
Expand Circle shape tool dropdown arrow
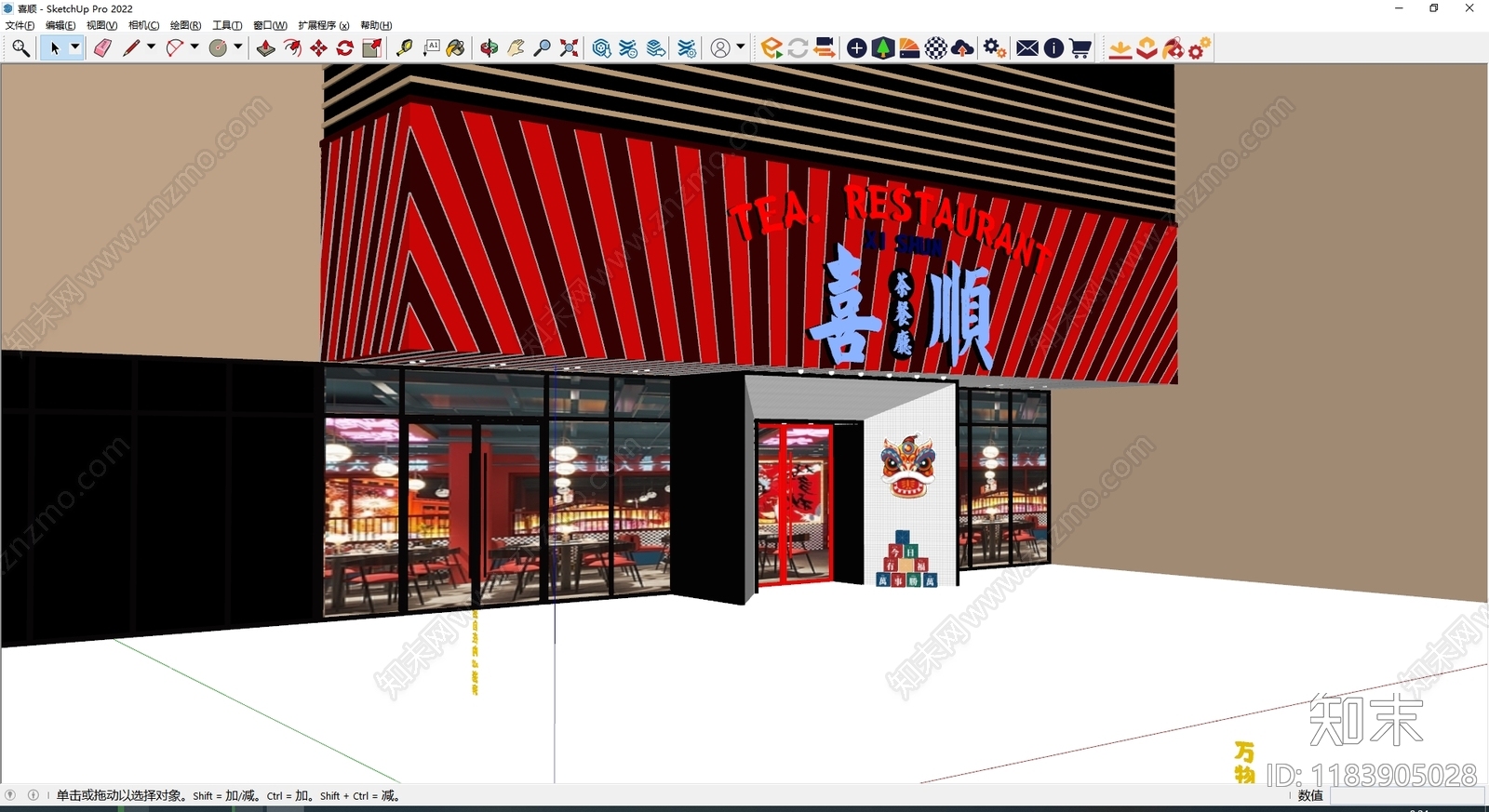(238, 47)
